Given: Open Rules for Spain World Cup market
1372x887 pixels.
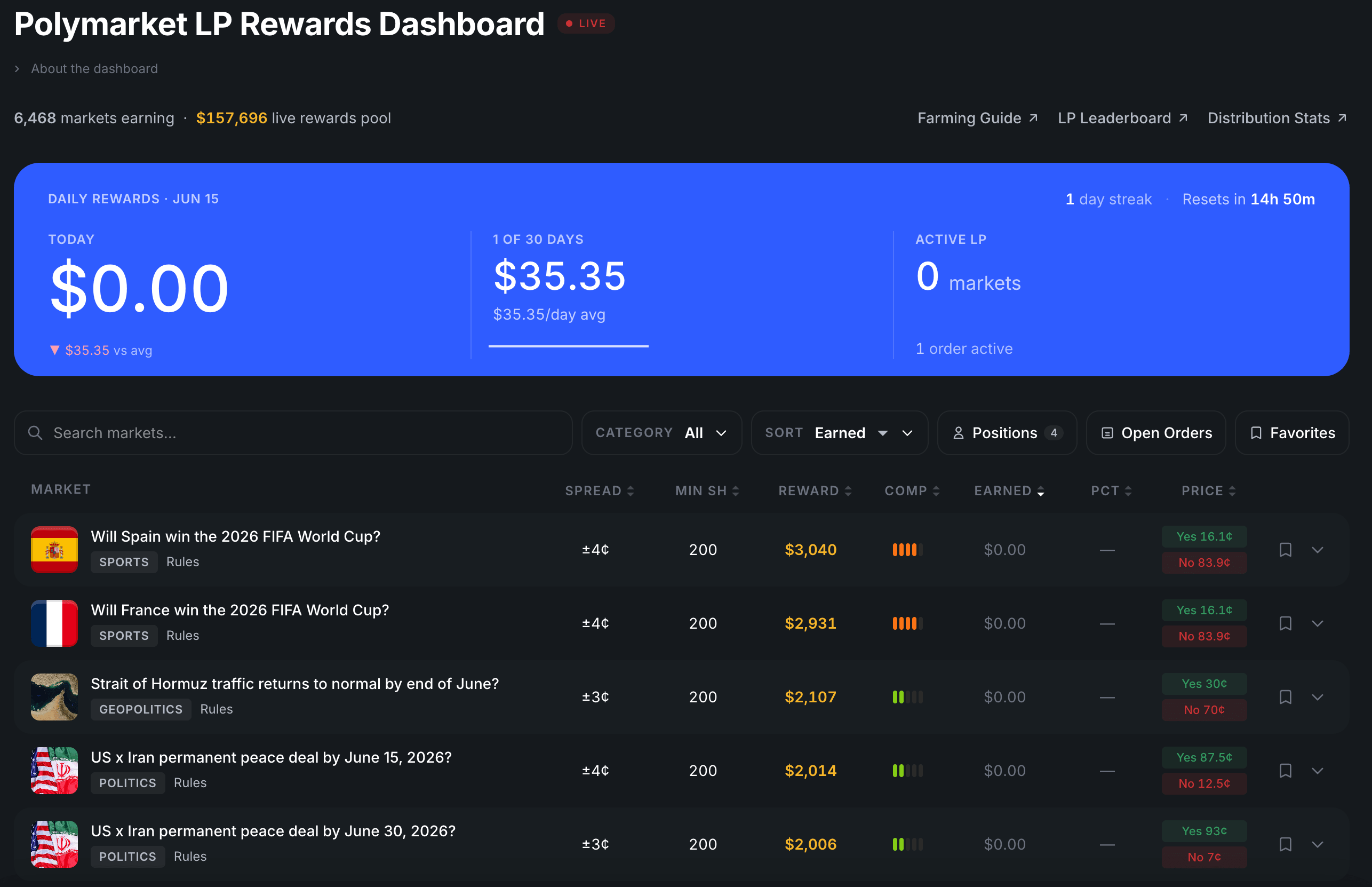Looking at the screenshot, I should click(x=182, y=561).
